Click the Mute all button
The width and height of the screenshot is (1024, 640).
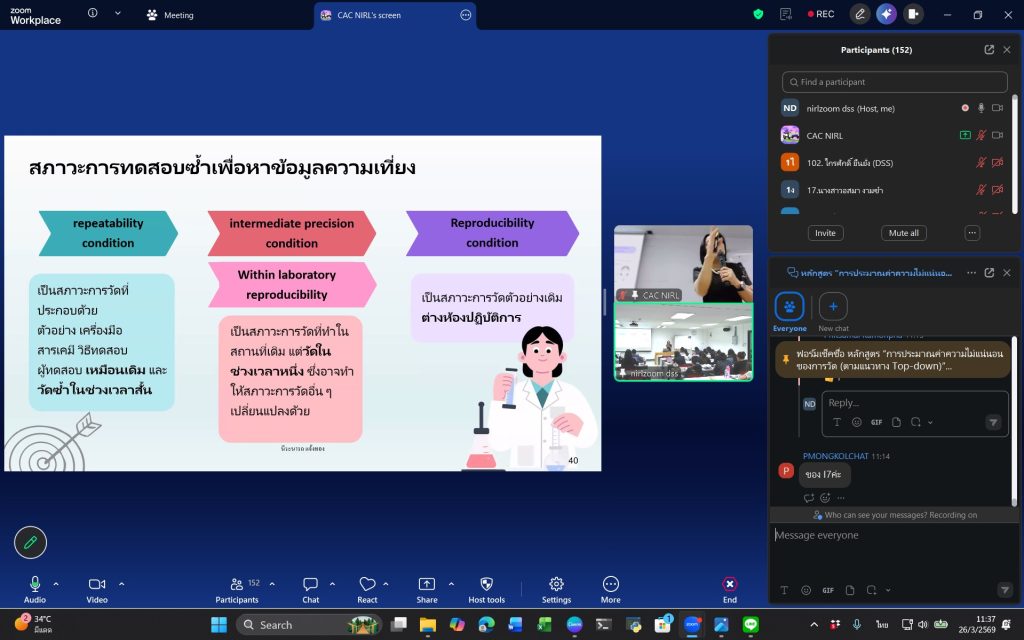[903, 233]
